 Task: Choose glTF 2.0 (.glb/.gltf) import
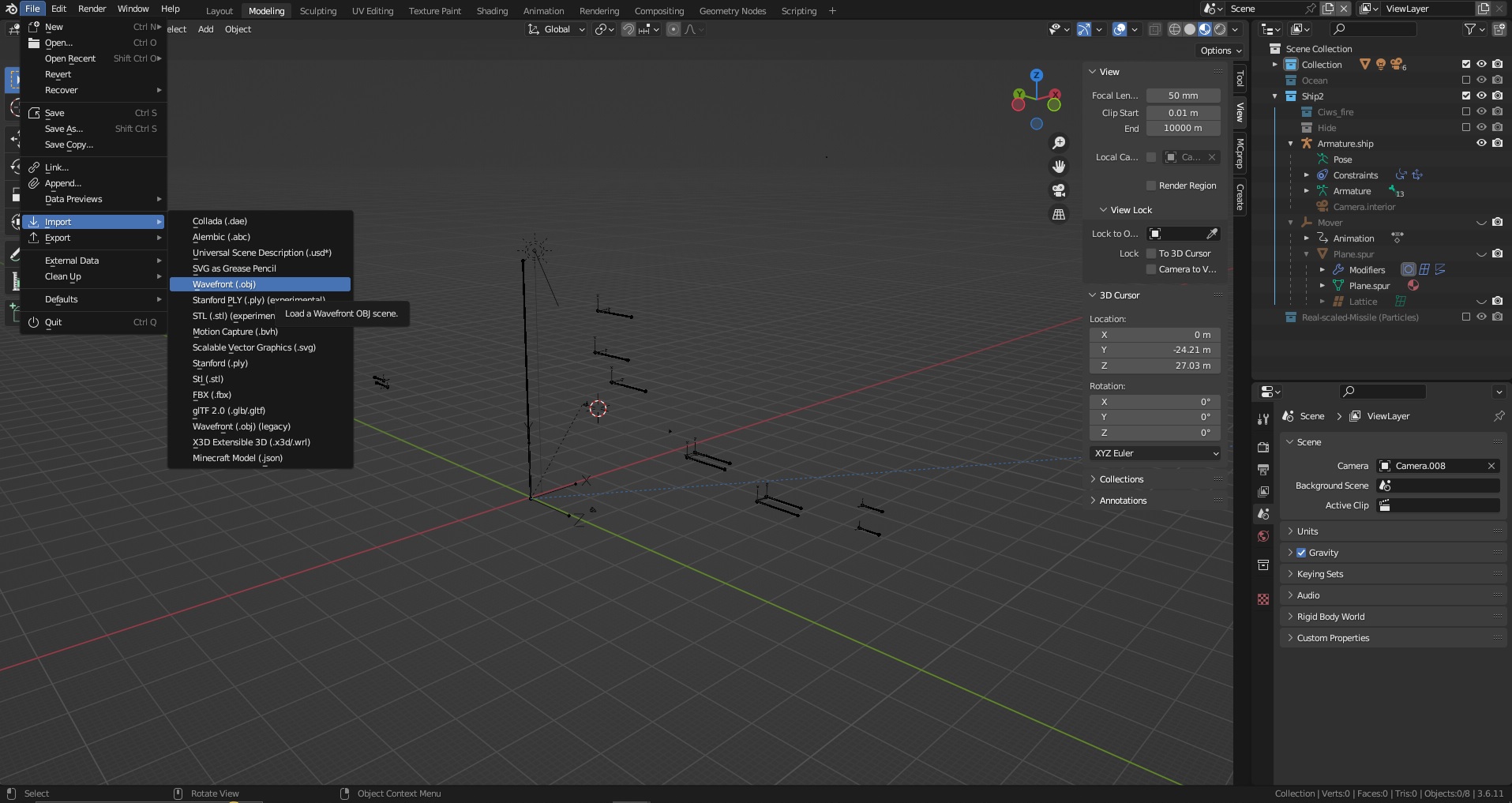(260, 411)
